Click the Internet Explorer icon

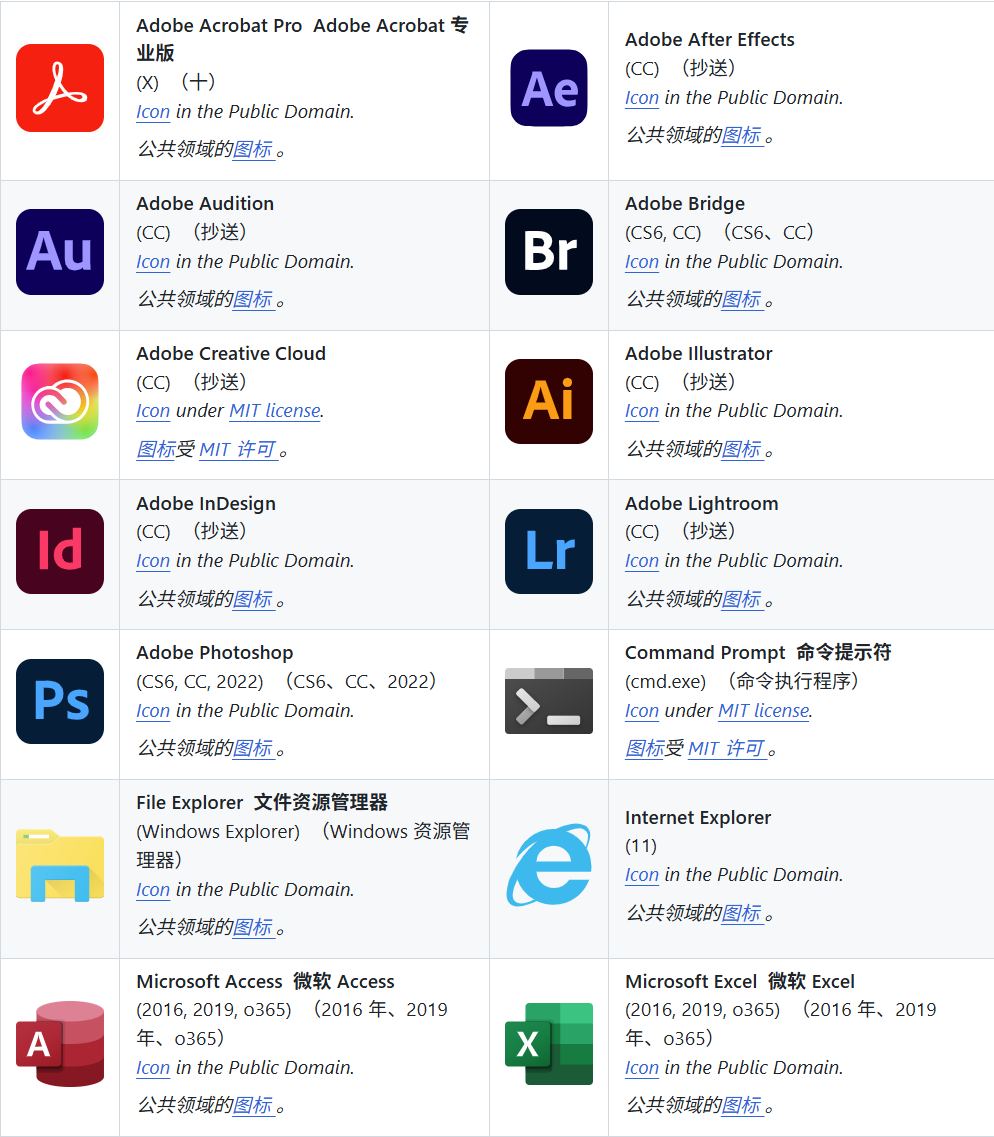549,865
